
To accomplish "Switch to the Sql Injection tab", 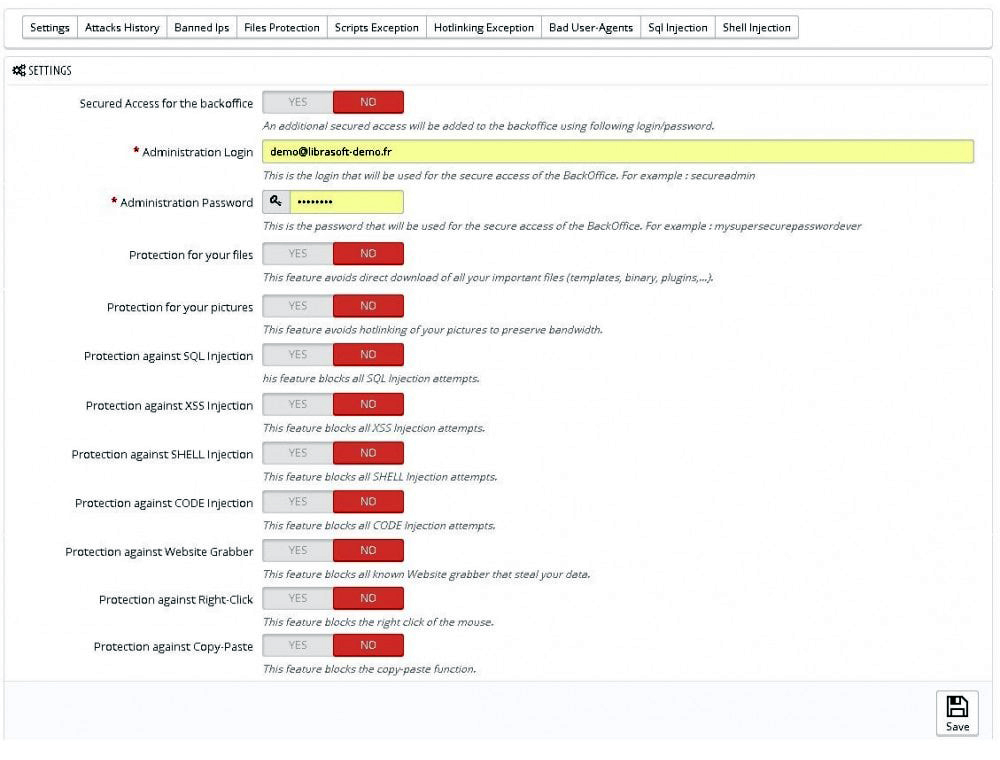I will click(x=677, y=27).
